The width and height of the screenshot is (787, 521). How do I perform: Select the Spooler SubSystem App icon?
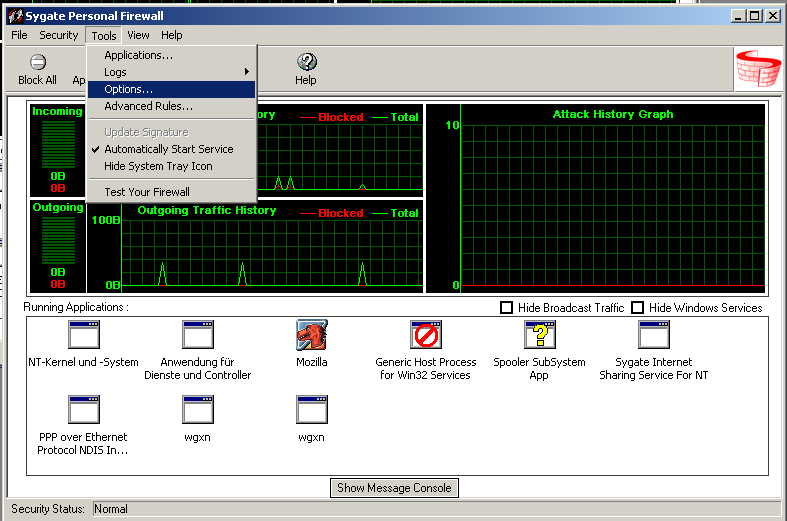pos(540,335)
